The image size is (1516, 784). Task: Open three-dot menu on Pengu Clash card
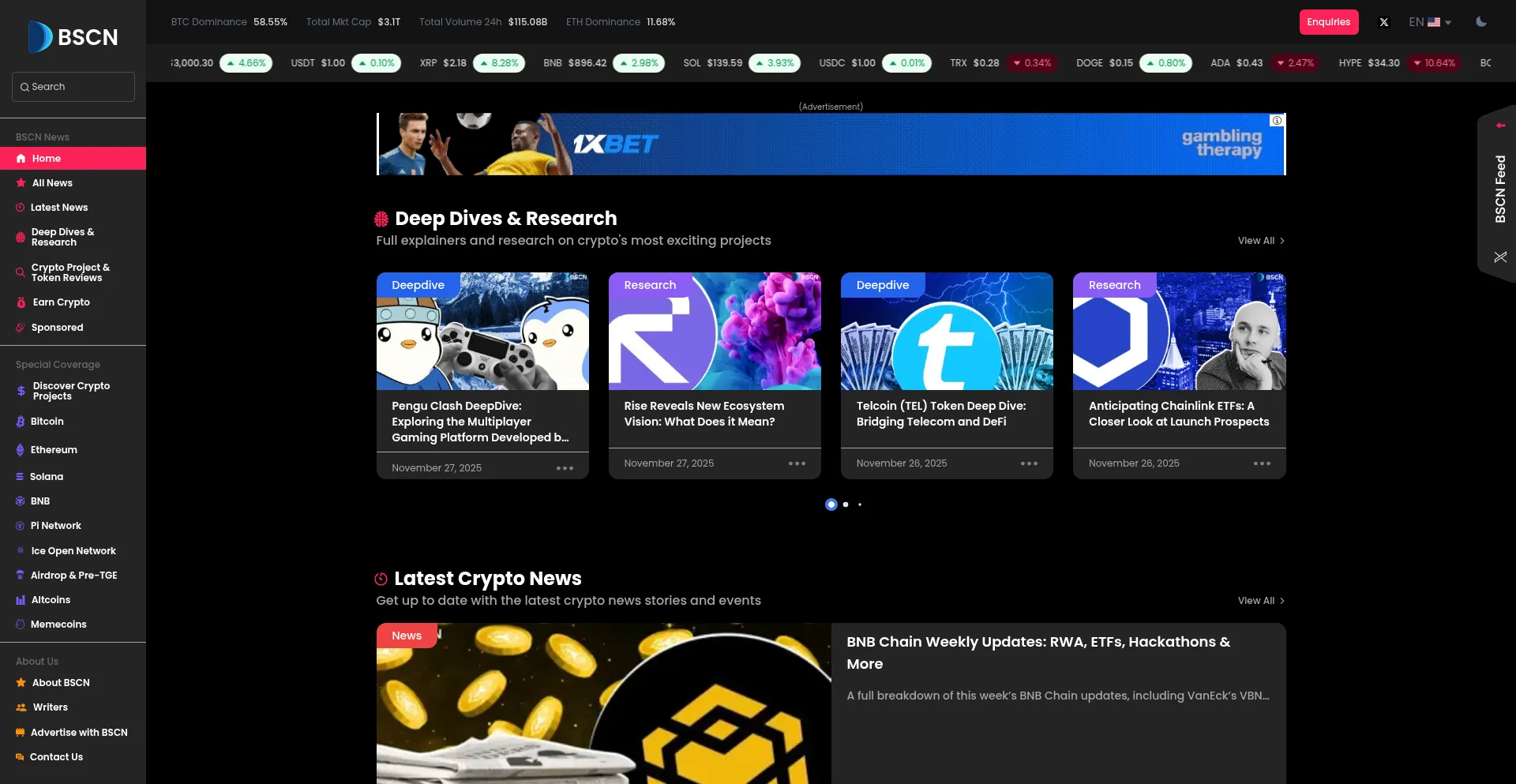coord(565,468)
